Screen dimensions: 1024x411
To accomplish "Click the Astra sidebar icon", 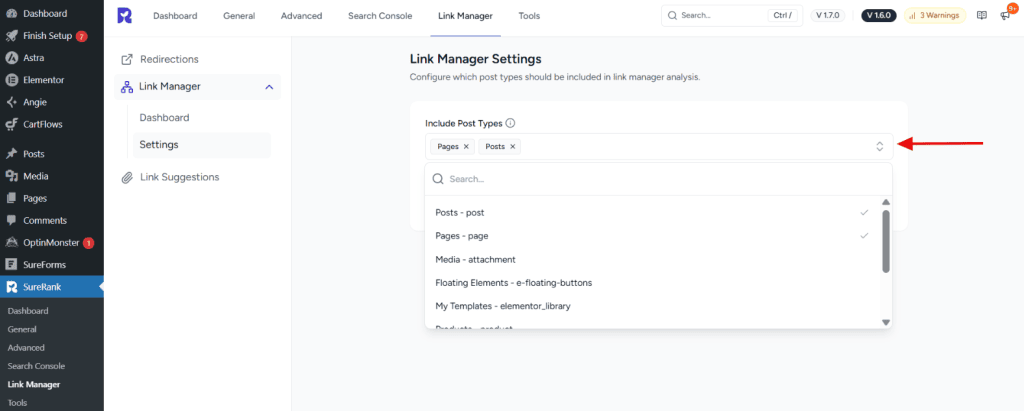I will (11, 58).
